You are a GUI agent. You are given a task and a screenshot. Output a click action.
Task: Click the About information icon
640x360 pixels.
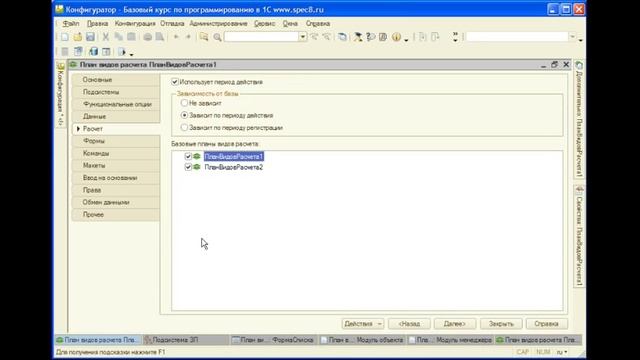coord(396,37)
